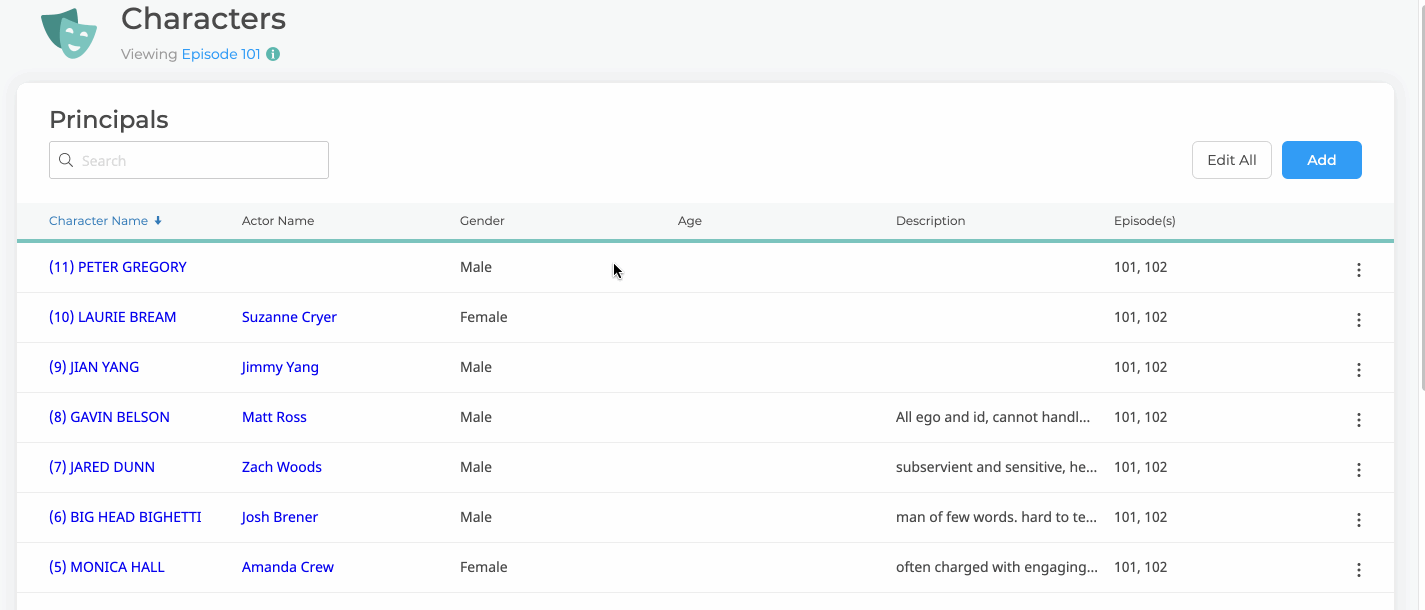Click the blue Add button
The image size is (1425, 610).
click(1322, 160)
